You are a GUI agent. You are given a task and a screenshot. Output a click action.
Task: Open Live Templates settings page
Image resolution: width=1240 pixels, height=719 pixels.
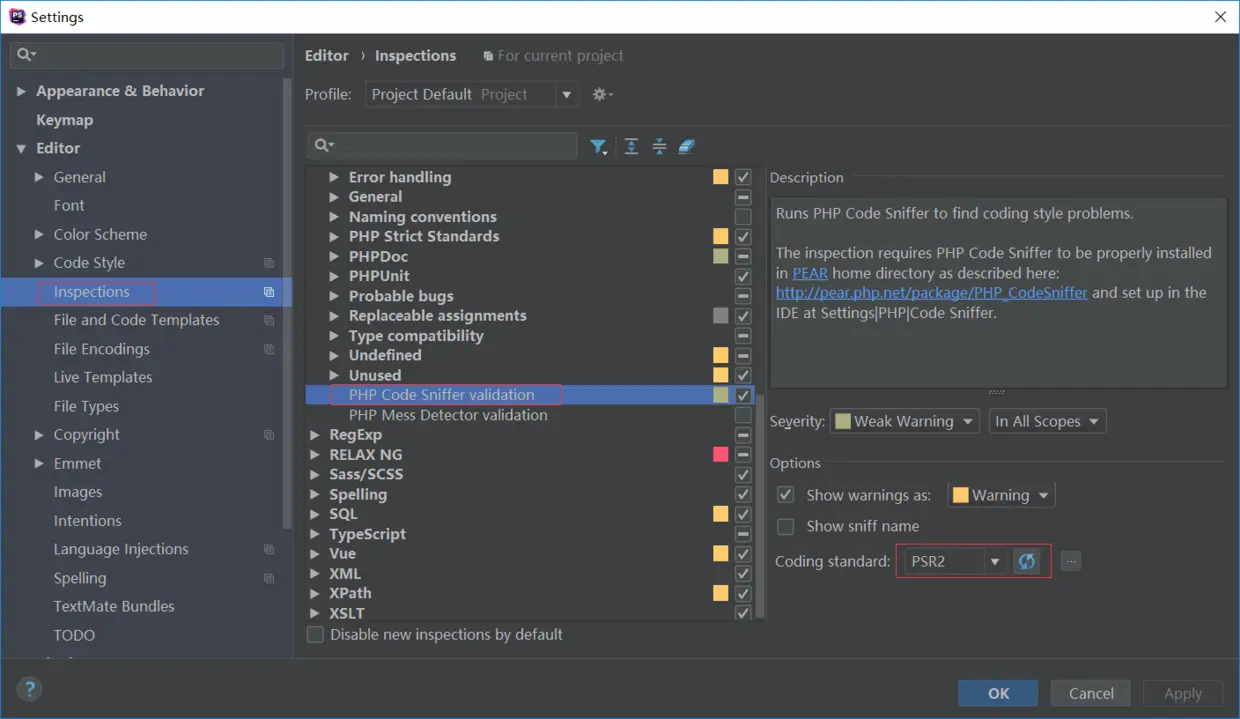click(103, 377)
